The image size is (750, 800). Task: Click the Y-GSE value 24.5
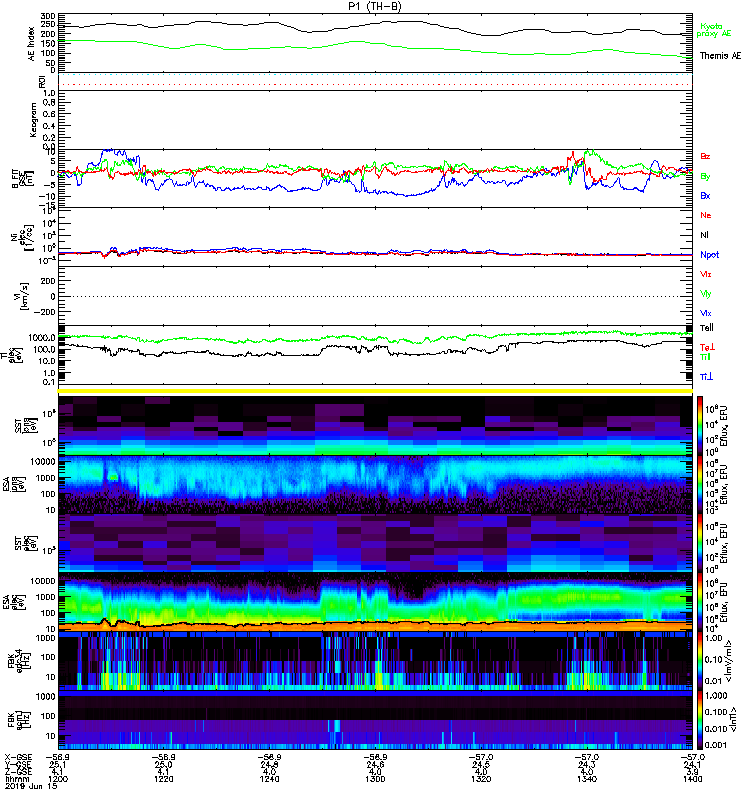pos(481,764)
